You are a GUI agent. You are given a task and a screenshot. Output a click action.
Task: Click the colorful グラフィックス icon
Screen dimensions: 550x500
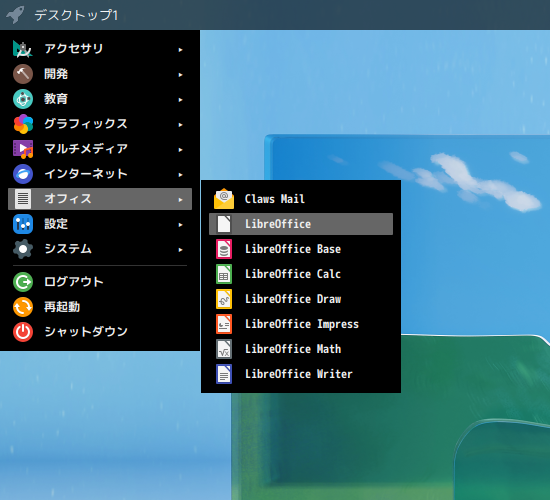[23, 124]
